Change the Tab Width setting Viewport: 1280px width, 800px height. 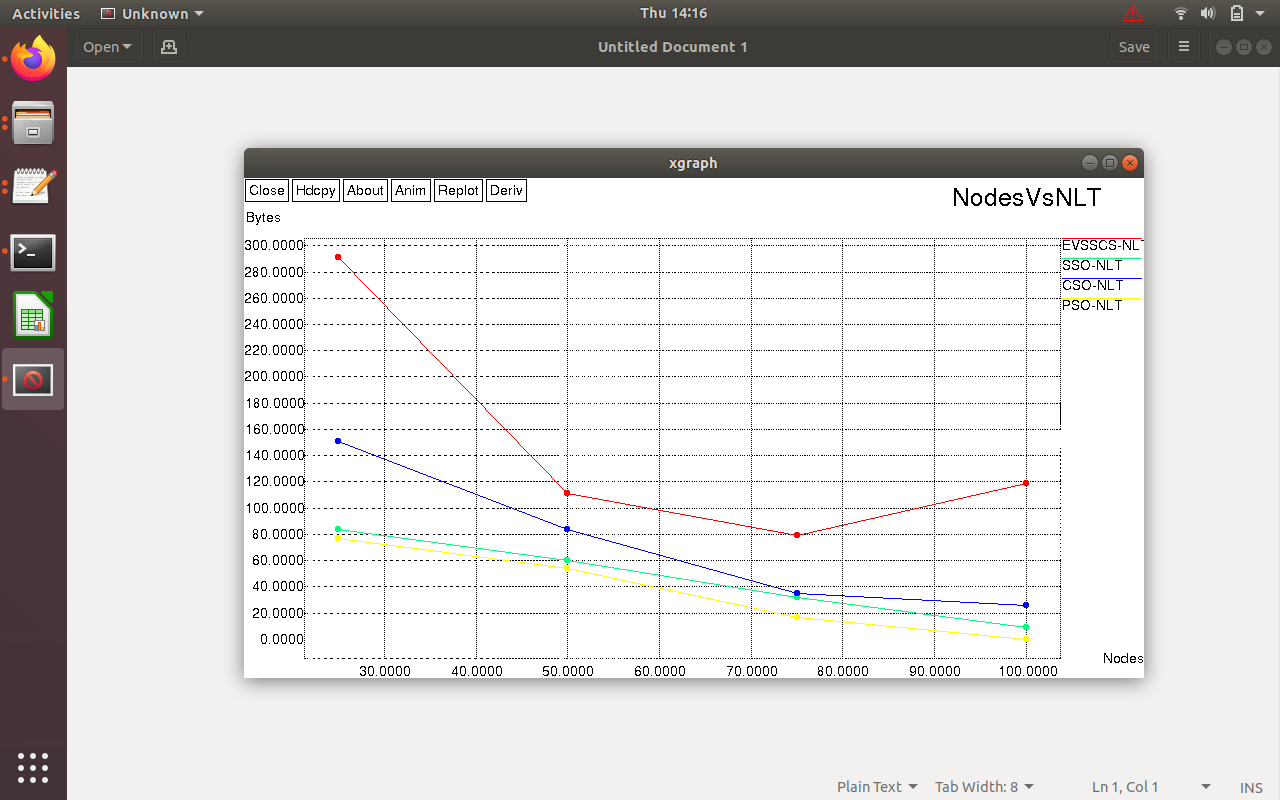(984, 787)
